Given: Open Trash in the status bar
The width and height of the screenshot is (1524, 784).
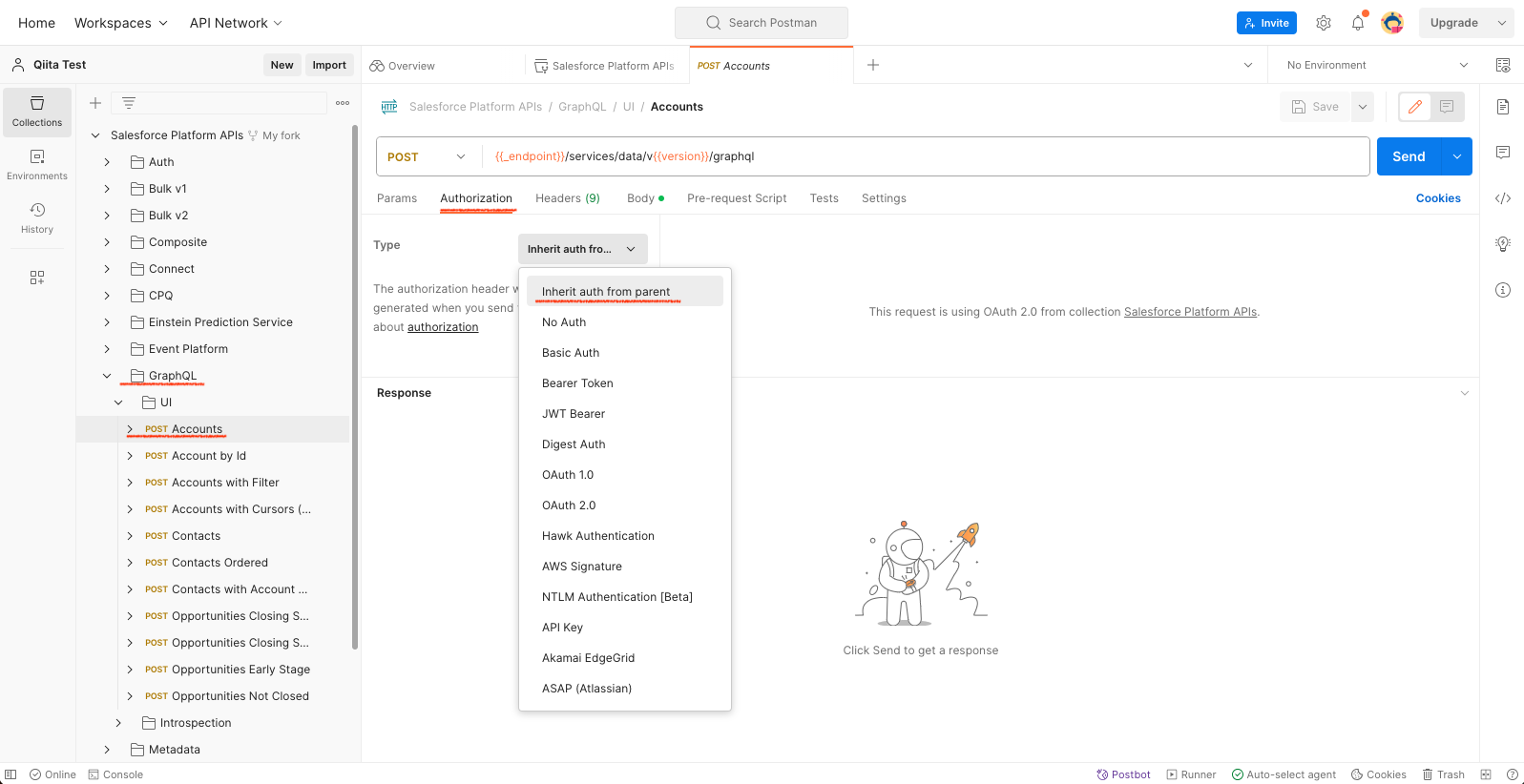Looking at the screenshot, I should click(1443, 774).
